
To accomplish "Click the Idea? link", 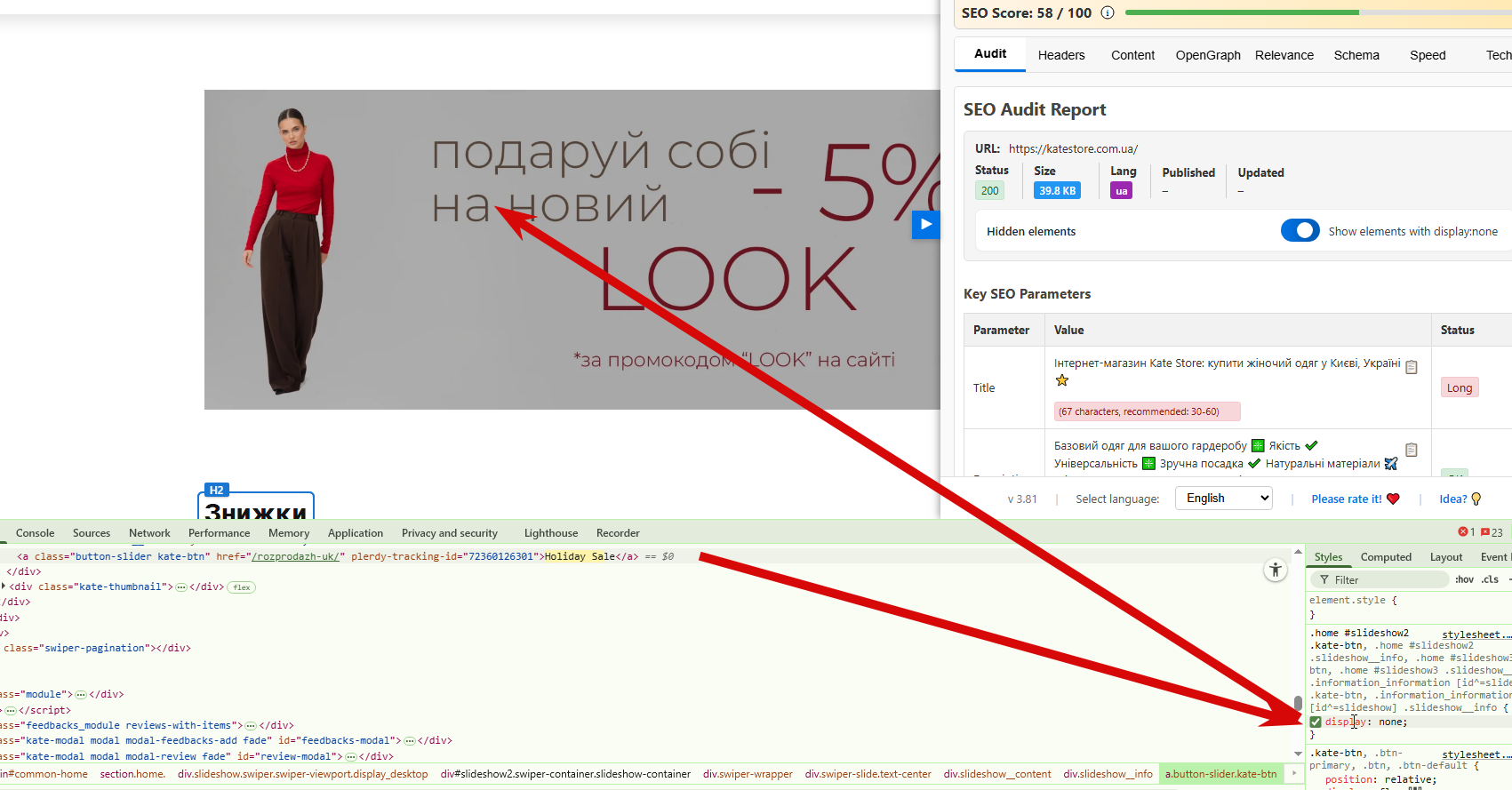I will point(1453,499).
